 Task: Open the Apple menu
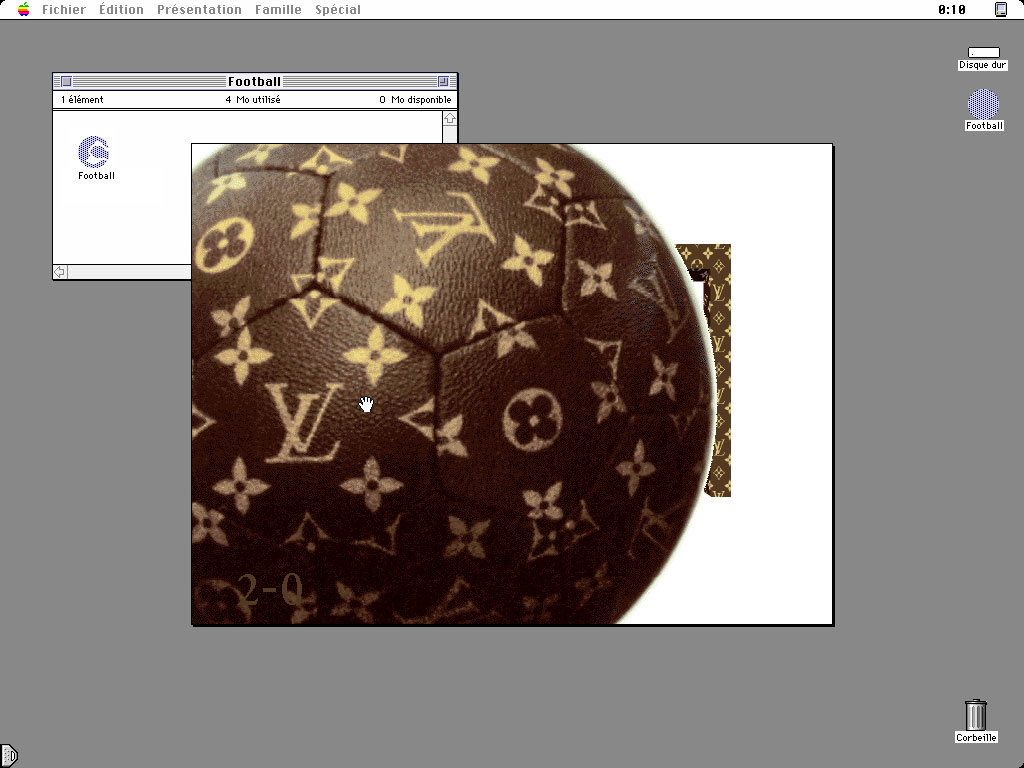(x=24, y=9)
